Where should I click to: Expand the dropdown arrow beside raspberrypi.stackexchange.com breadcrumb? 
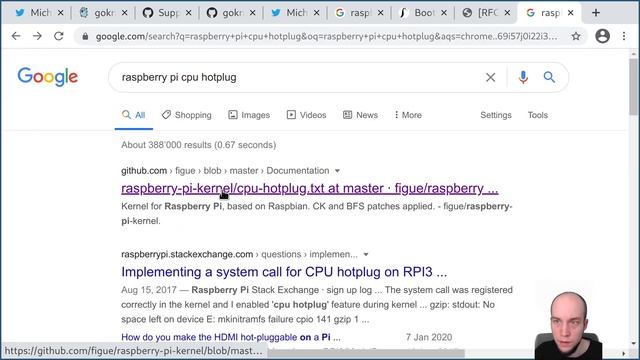(366, 255)
